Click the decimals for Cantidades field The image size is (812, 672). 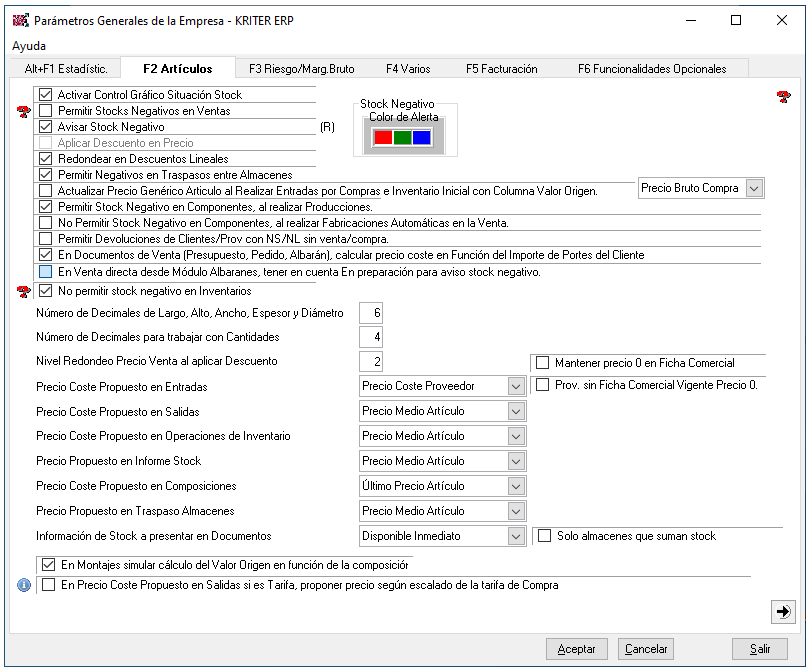[371, 337]
